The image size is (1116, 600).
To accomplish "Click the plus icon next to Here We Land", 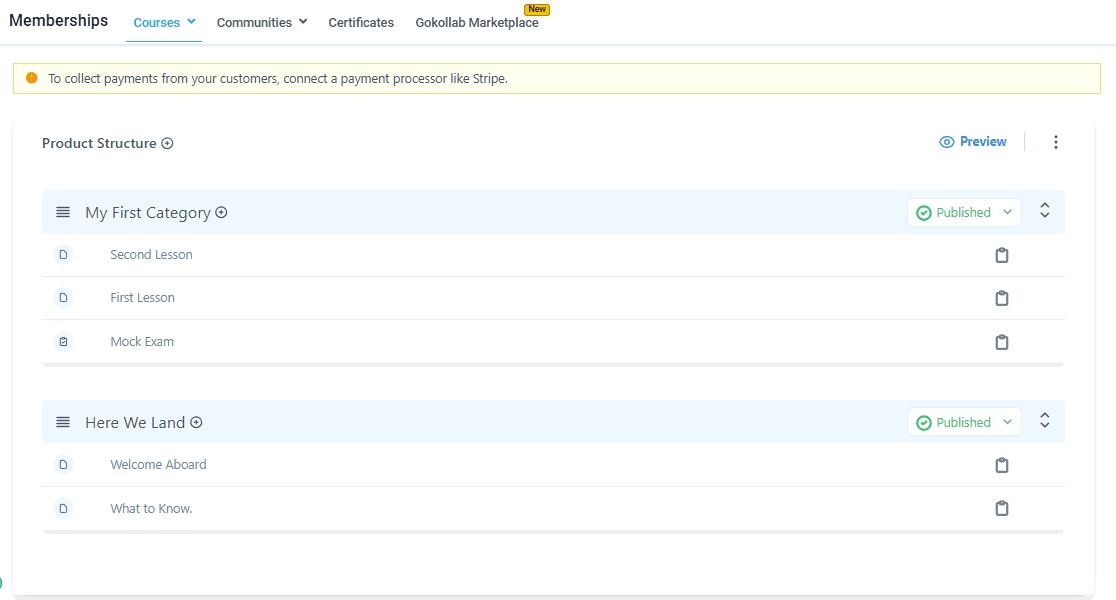I will [196, 422].
